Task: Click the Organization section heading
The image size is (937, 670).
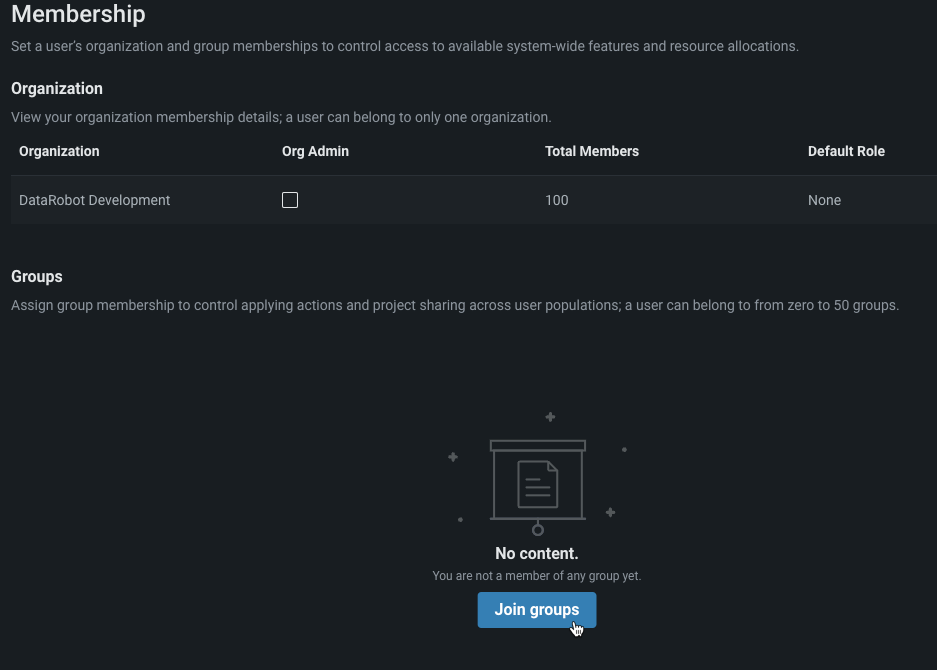Action: pyautogui.click(x=57, y=89)
